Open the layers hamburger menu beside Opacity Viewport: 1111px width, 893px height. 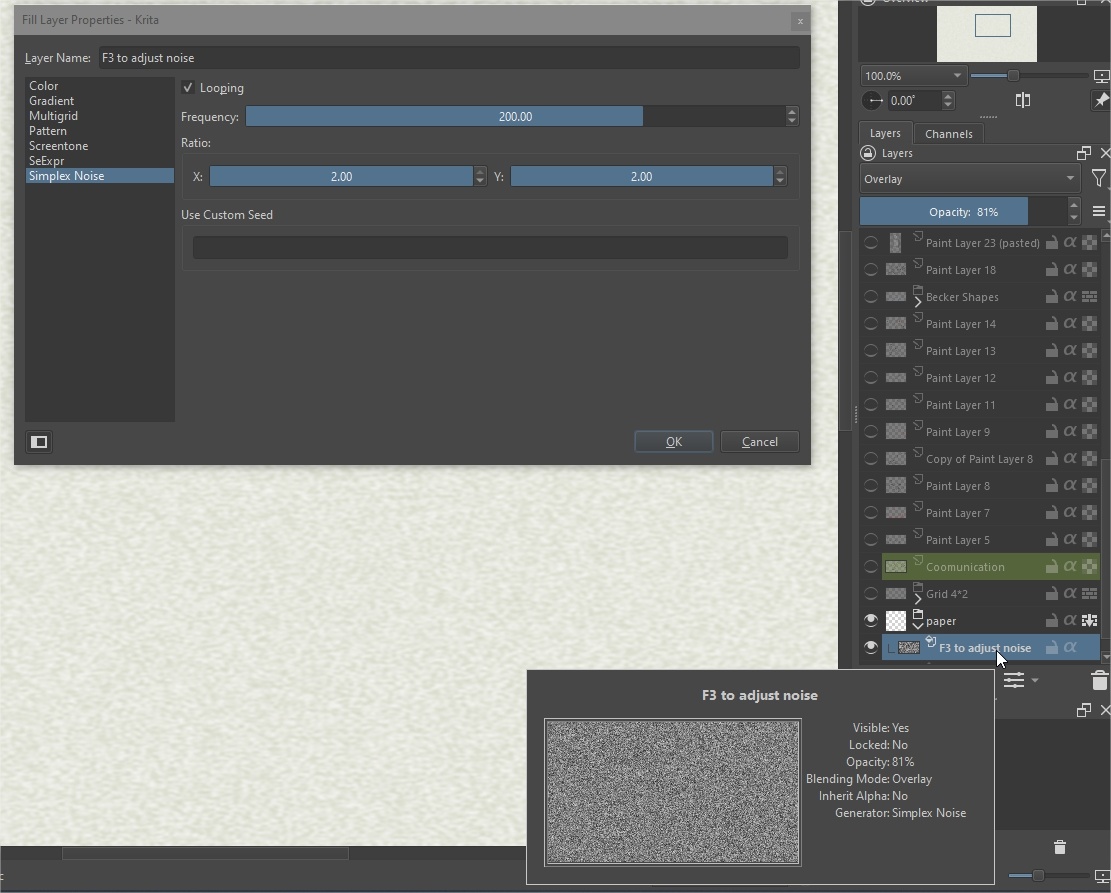[1099, 211]
